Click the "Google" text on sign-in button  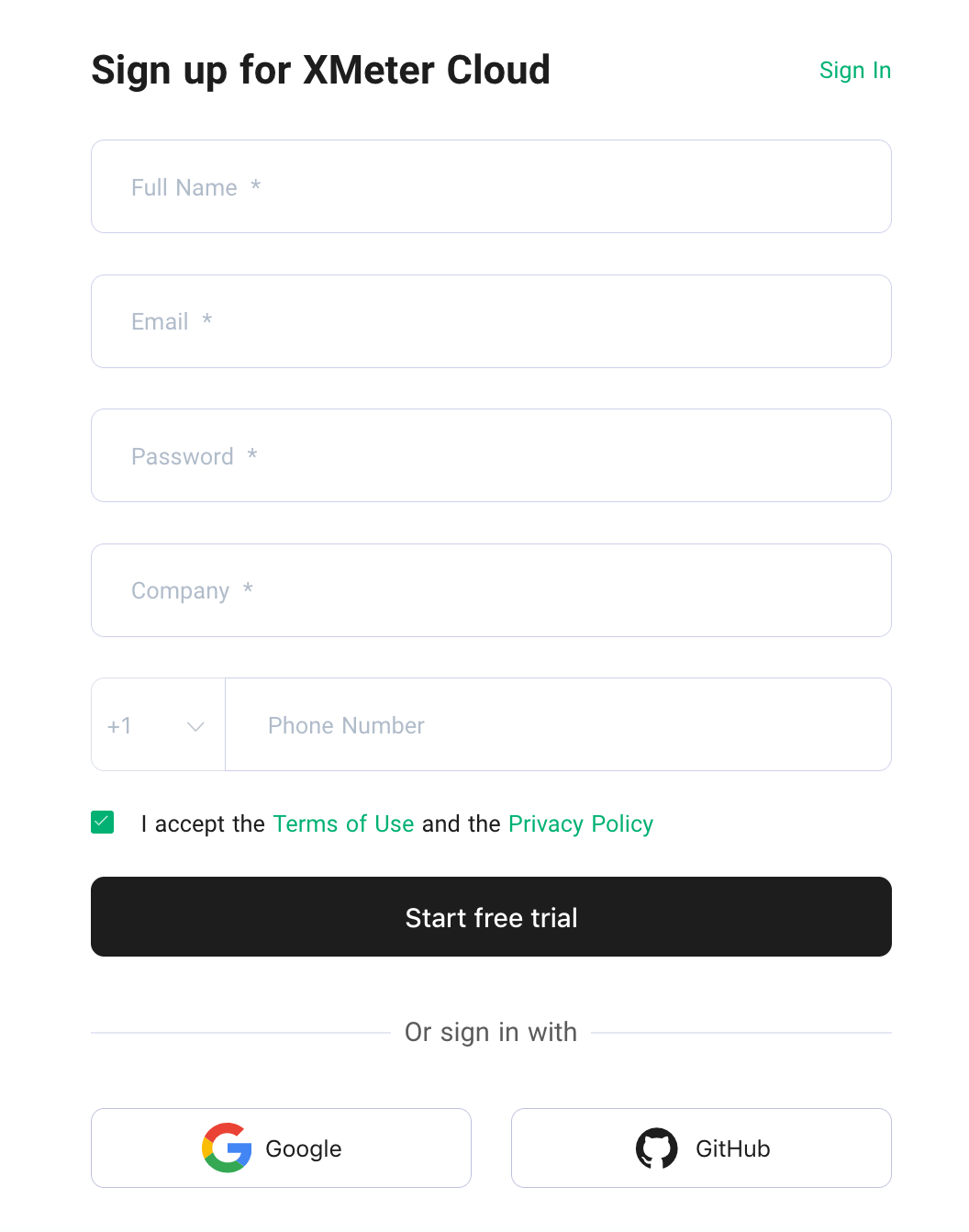click(x=303, y=1148)
